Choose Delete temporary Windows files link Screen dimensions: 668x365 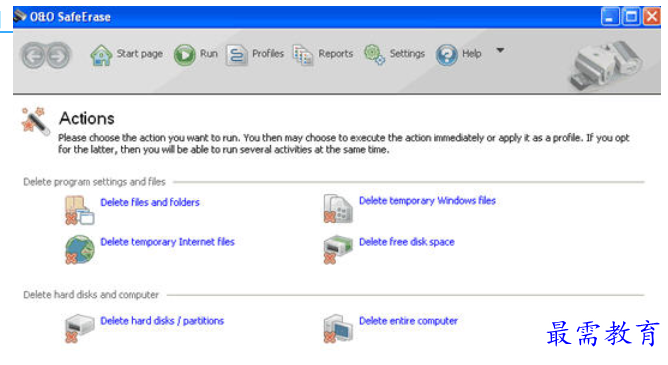click(427, 201)
